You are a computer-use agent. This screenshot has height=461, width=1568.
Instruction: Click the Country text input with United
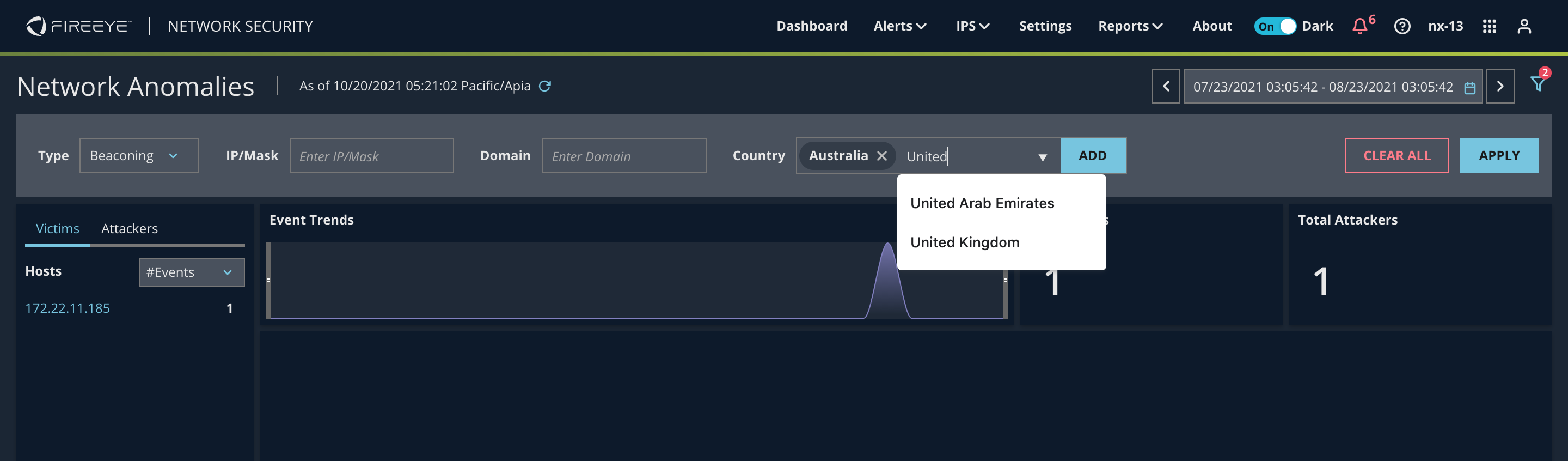(968, 156)
